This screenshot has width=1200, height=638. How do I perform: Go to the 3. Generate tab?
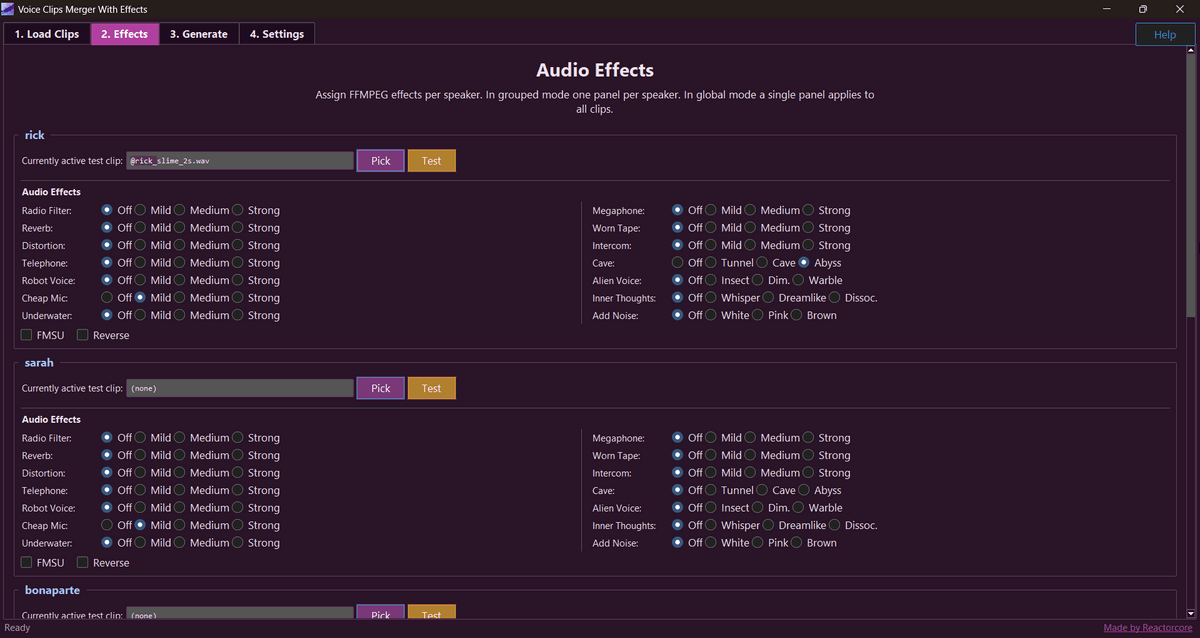198,34
